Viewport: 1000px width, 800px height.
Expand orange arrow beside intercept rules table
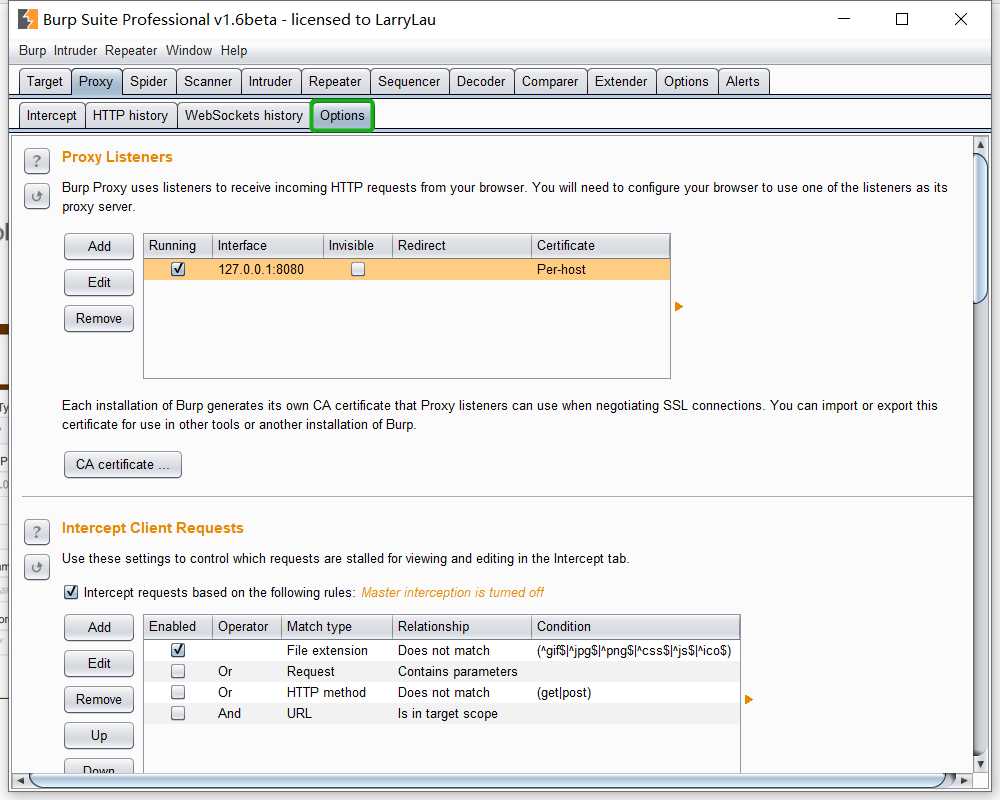[x=749, y=700]
